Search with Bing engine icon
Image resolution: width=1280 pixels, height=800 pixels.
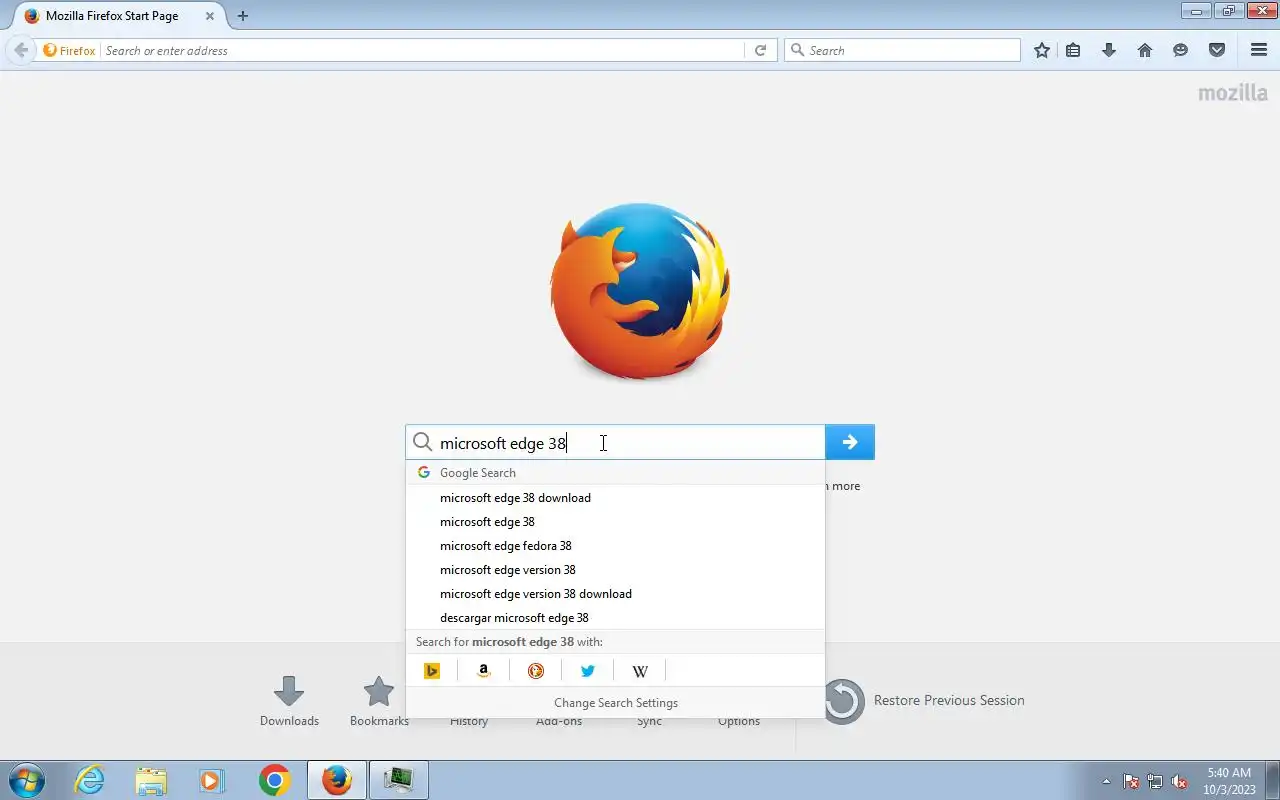click(x=432, y=671)
